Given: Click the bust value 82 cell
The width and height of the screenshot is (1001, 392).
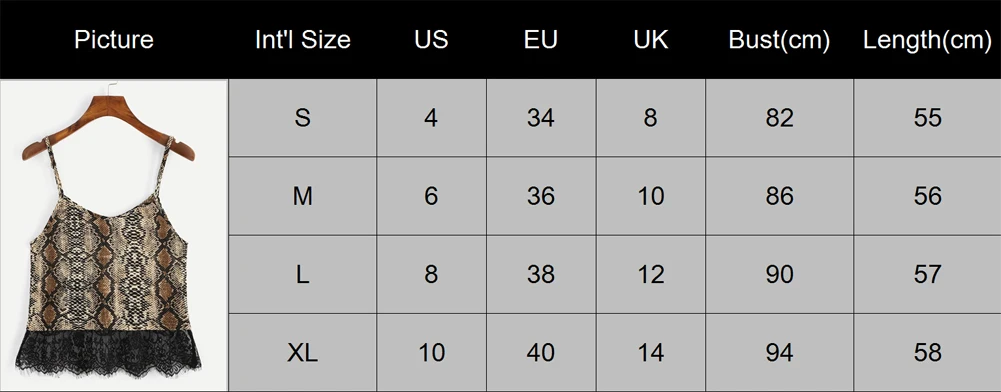Looking at the screenshot, I should [779, 118].
